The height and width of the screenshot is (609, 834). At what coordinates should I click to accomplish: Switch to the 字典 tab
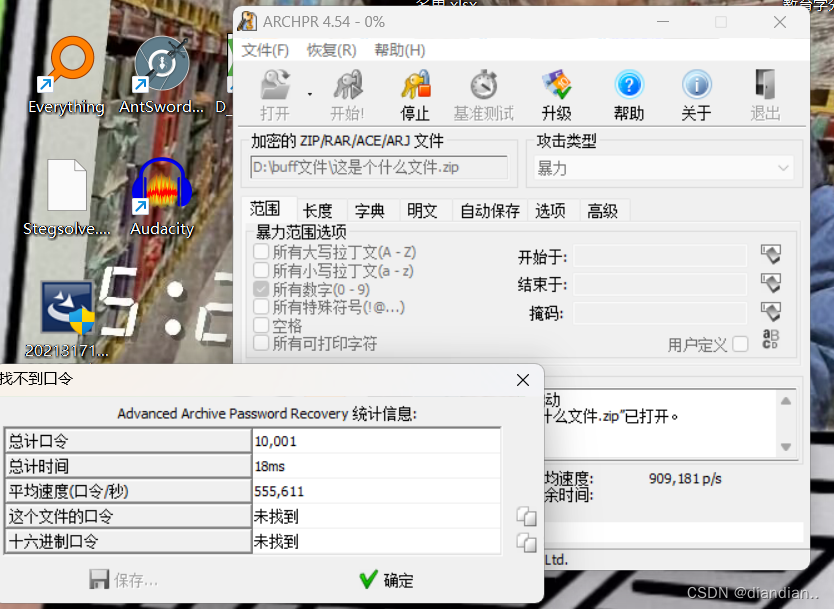tap(370, 211)
